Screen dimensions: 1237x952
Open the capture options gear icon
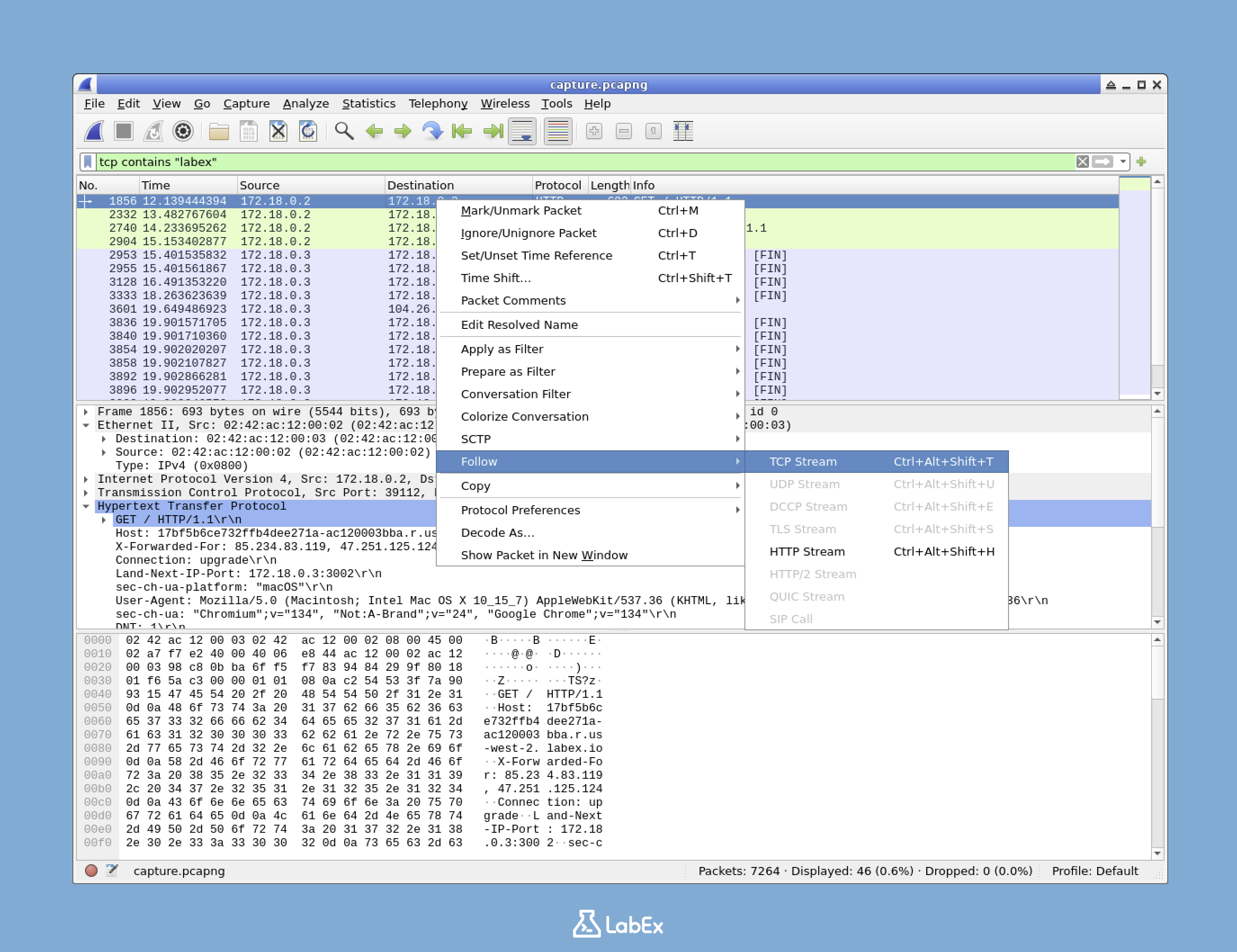click(x=182, y=131)
